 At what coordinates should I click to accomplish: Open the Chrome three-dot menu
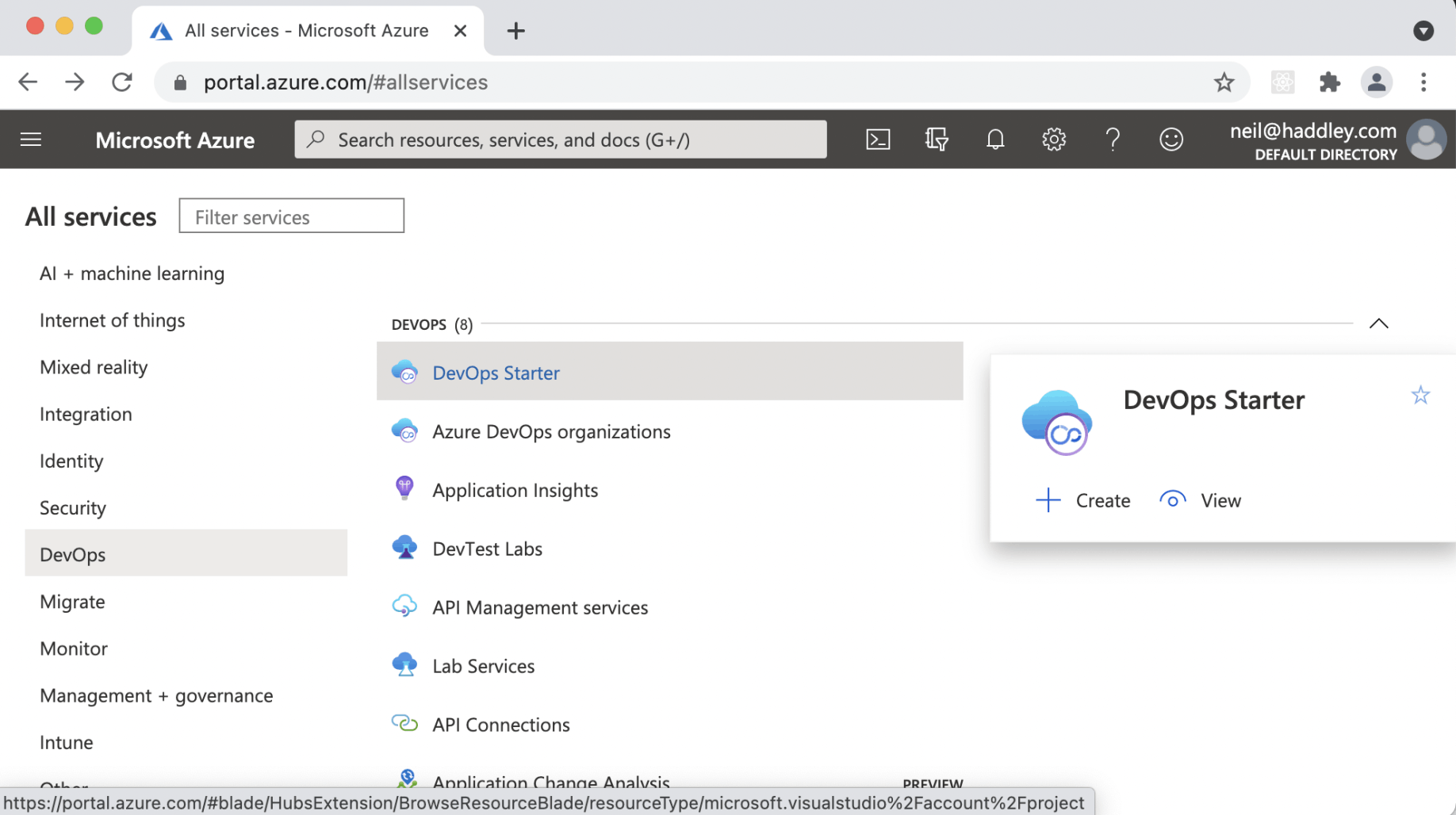(1423, 82)
